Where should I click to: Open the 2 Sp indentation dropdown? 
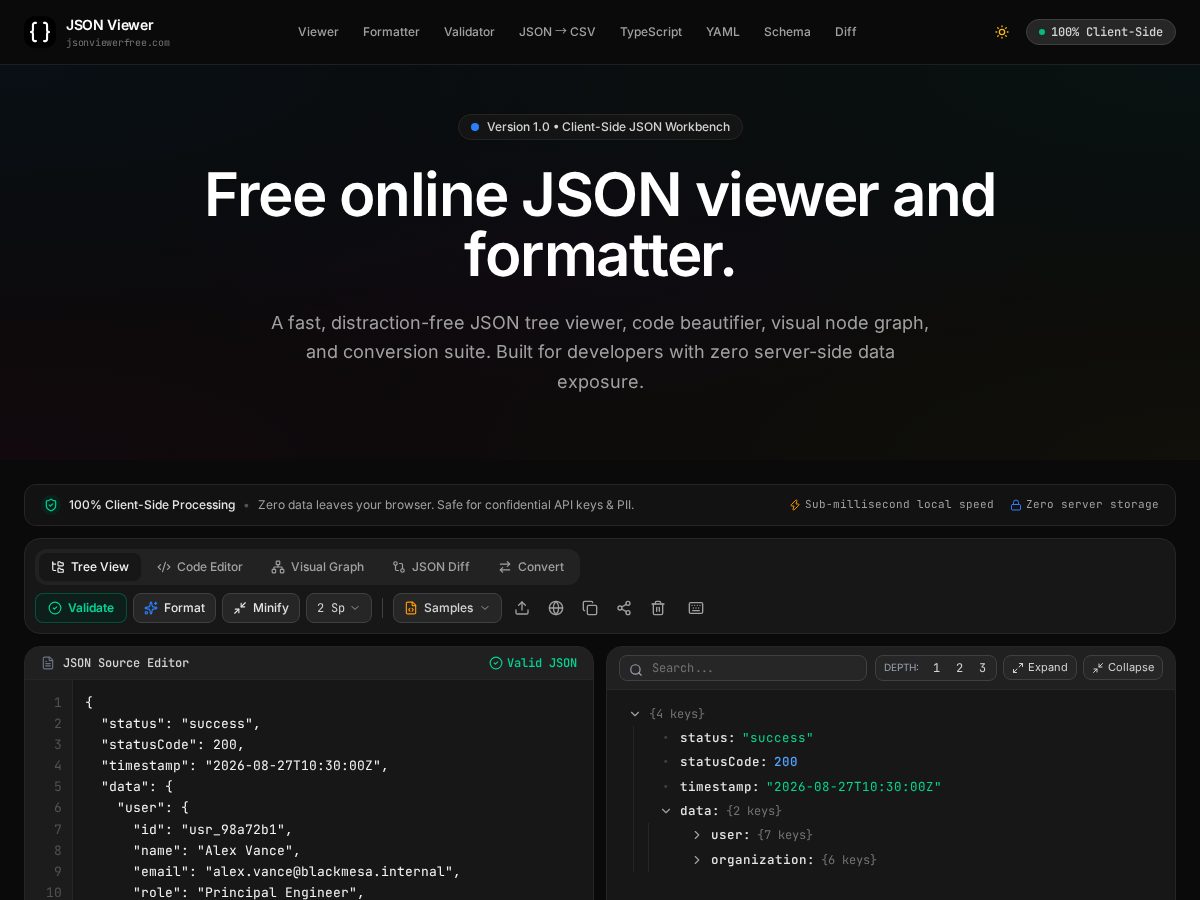point(339,608)
